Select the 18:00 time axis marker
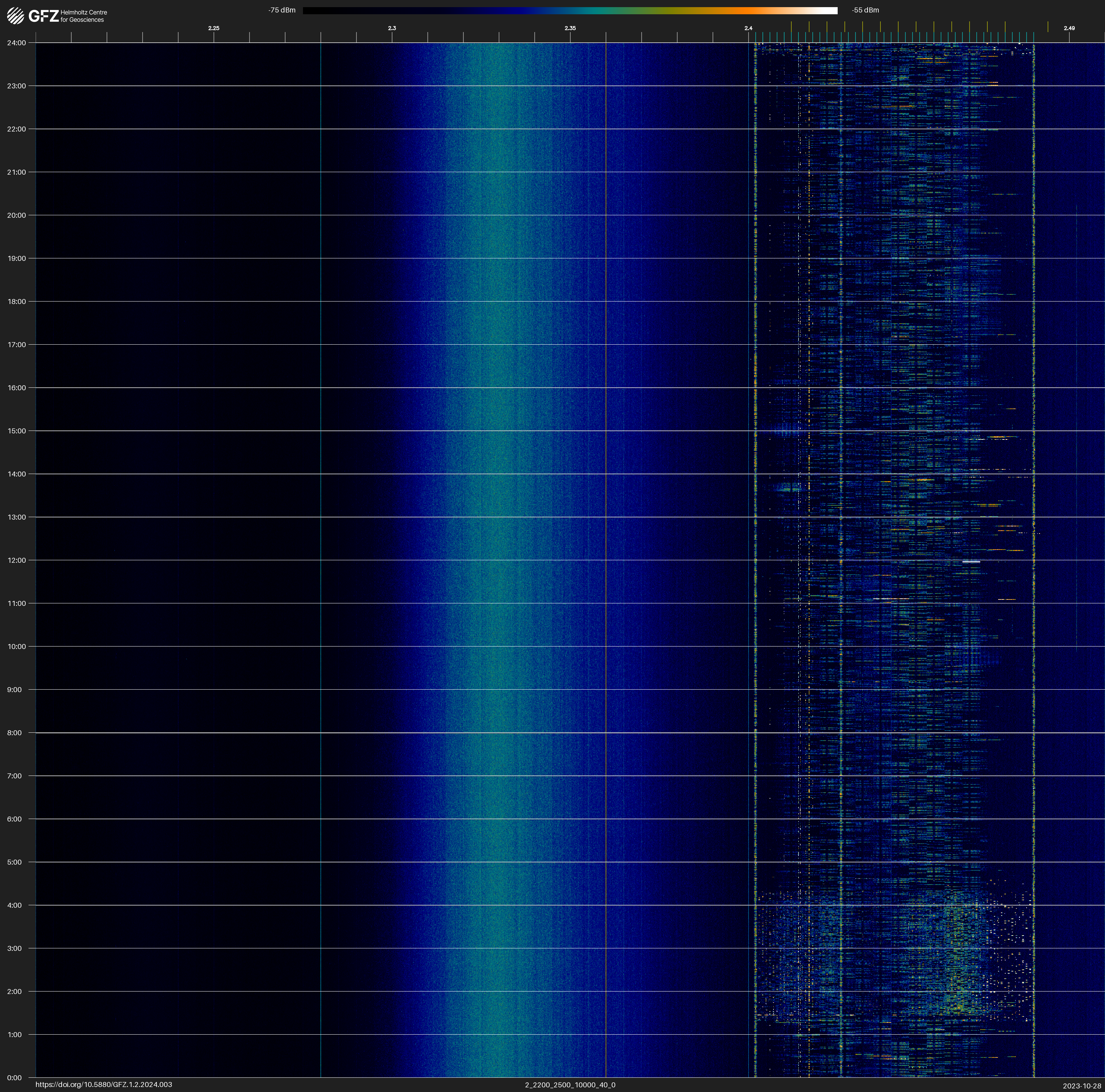This screenshot has height=1092, width=1105. coord(17,301)
